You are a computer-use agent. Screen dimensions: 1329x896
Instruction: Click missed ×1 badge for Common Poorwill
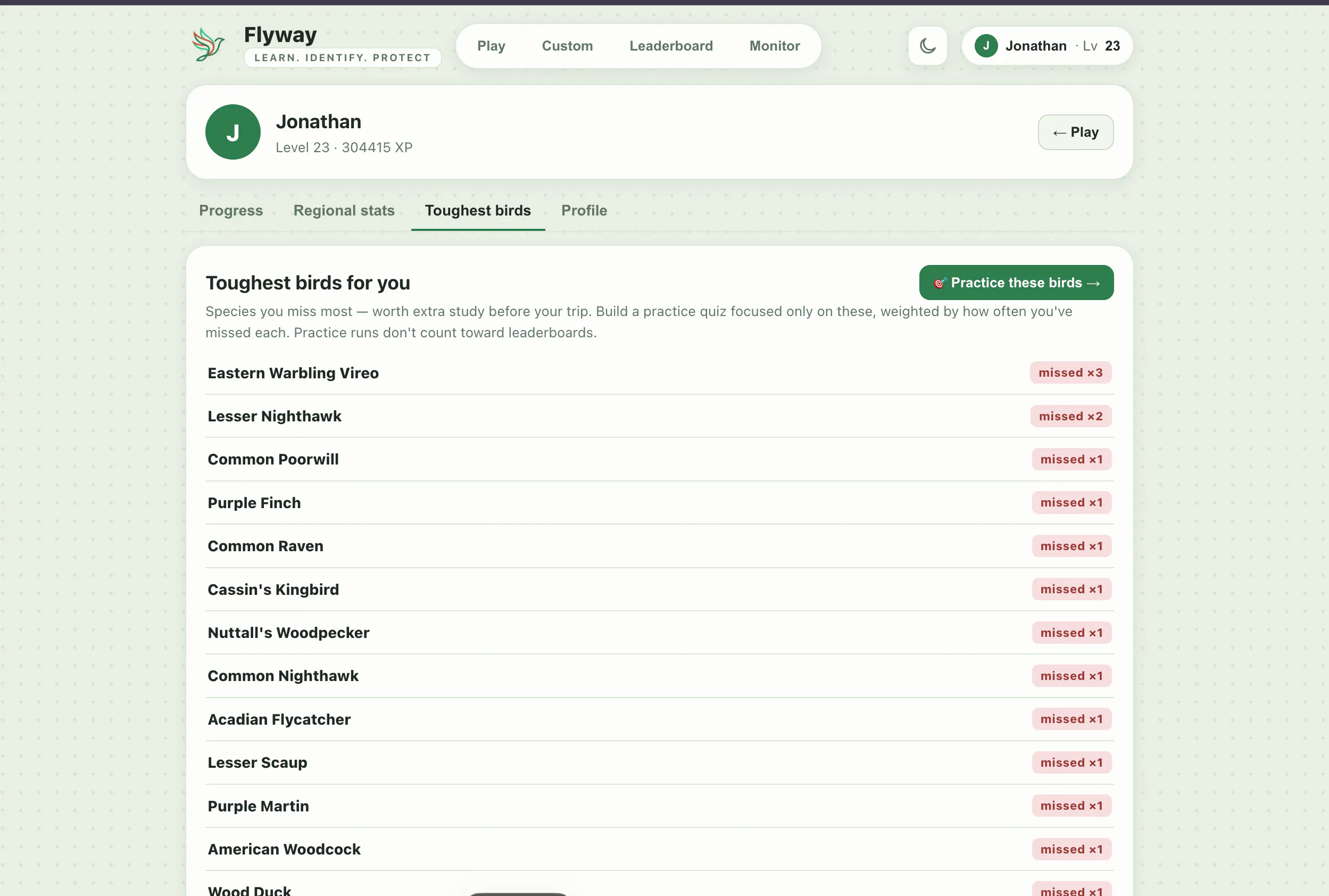(x=1071, y=459)
